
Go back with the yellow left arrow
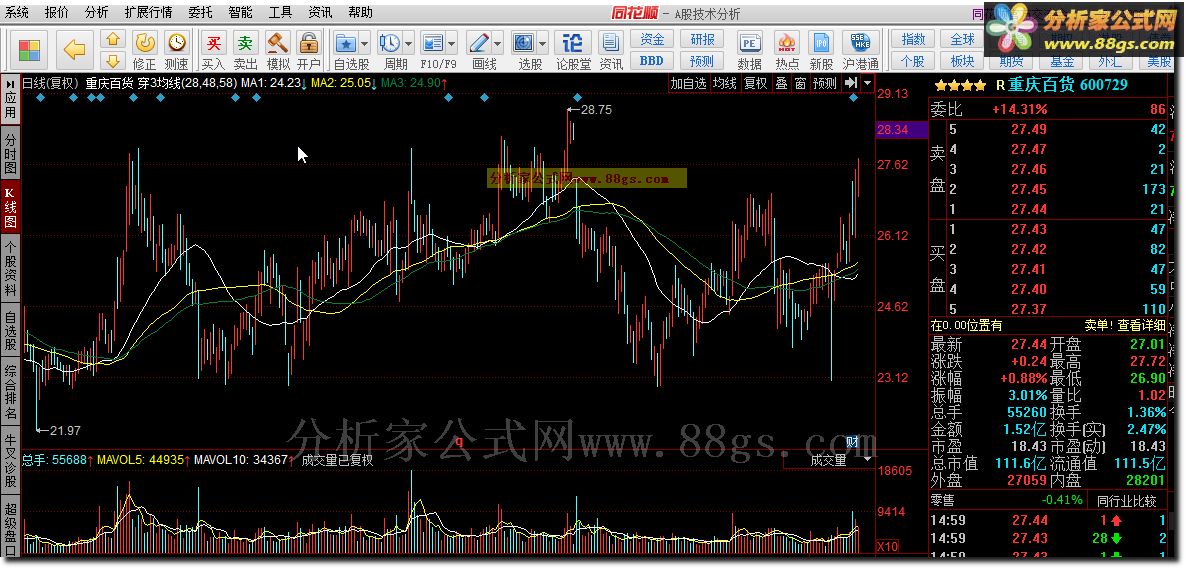point(75,50)
